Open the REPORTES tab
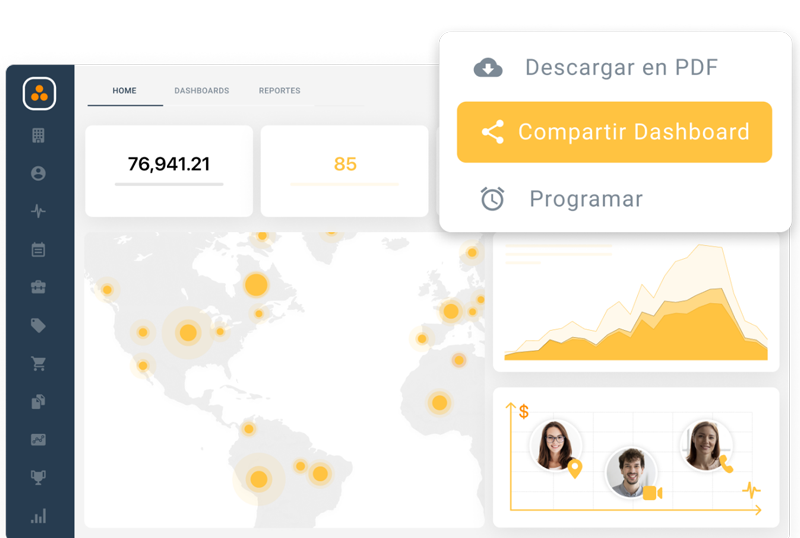Image resolution: width=800 pixels, height=538 pixels. [x=280, y=91]
